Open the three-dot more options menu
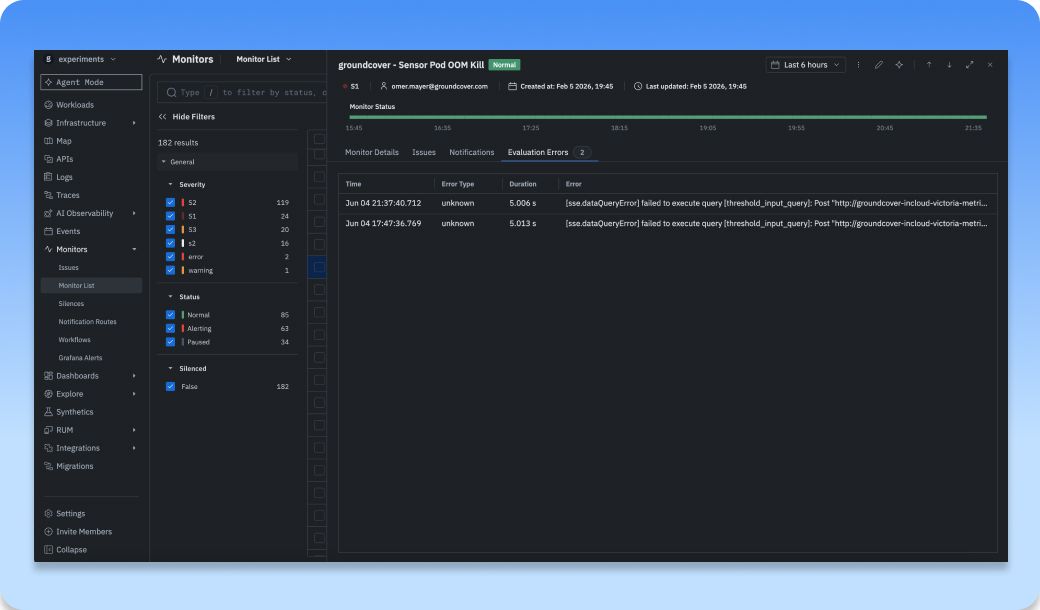The width and height of the screenshot is (1040, 610). point(858,65)
